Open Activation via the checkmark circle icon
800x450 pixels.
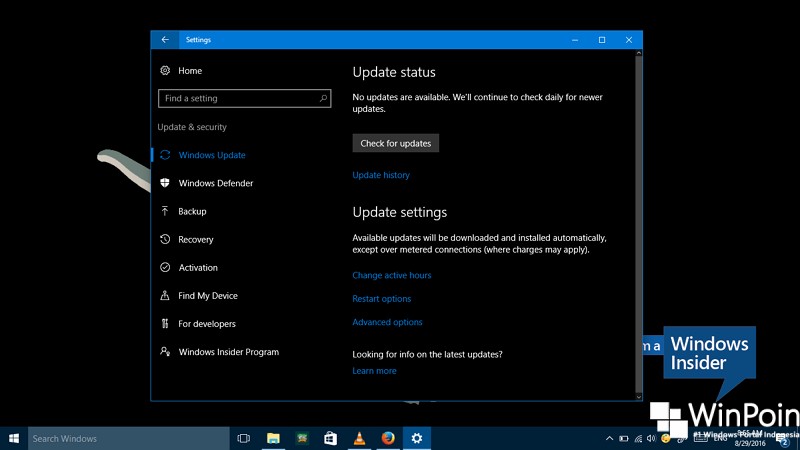point(165,267)
